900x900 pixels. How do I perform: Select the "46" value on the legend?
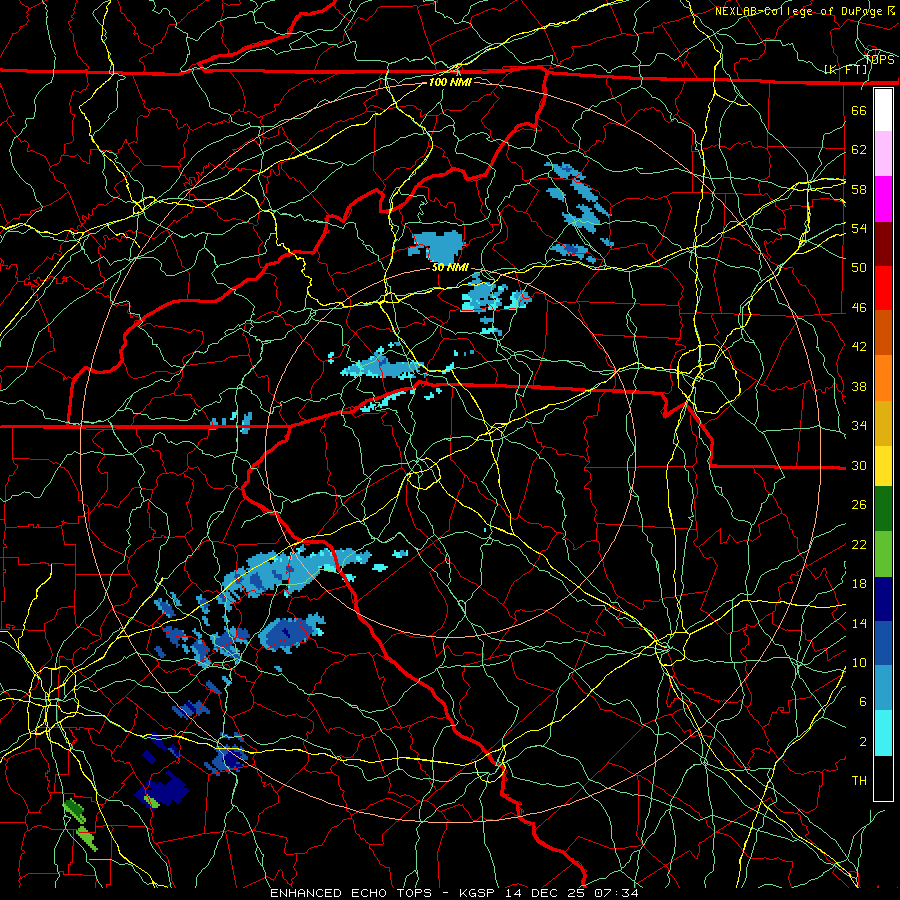coord(859,308)
